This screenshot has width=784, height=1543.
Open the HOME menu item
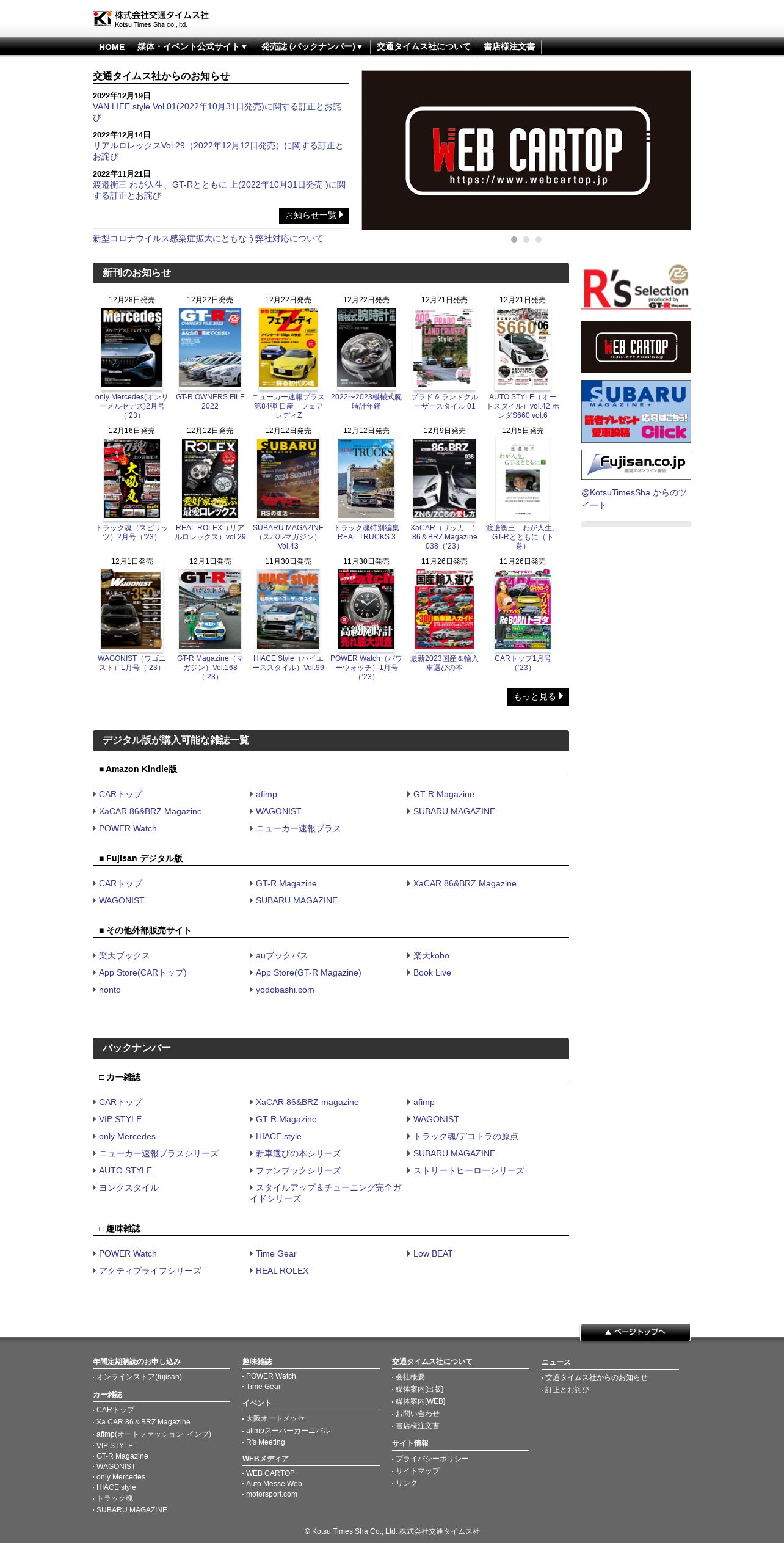coord(112,47)
